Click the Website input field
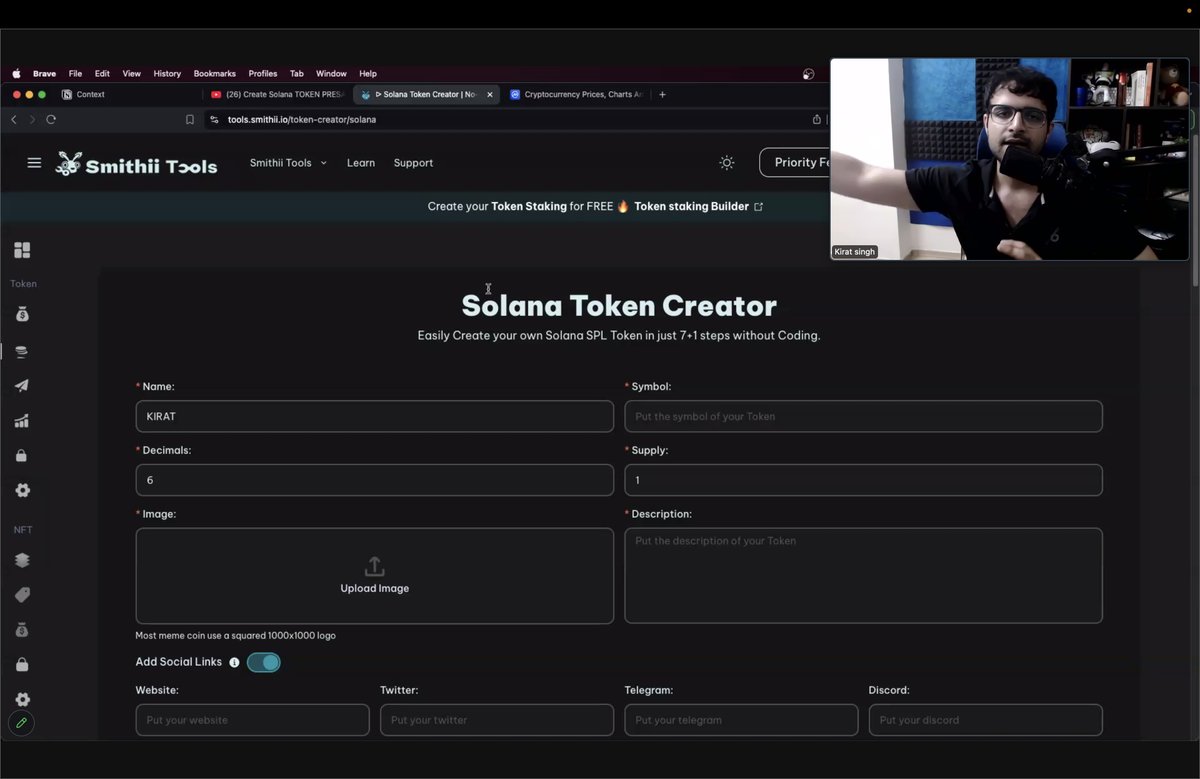1200x779 pixels. [252, 720]
